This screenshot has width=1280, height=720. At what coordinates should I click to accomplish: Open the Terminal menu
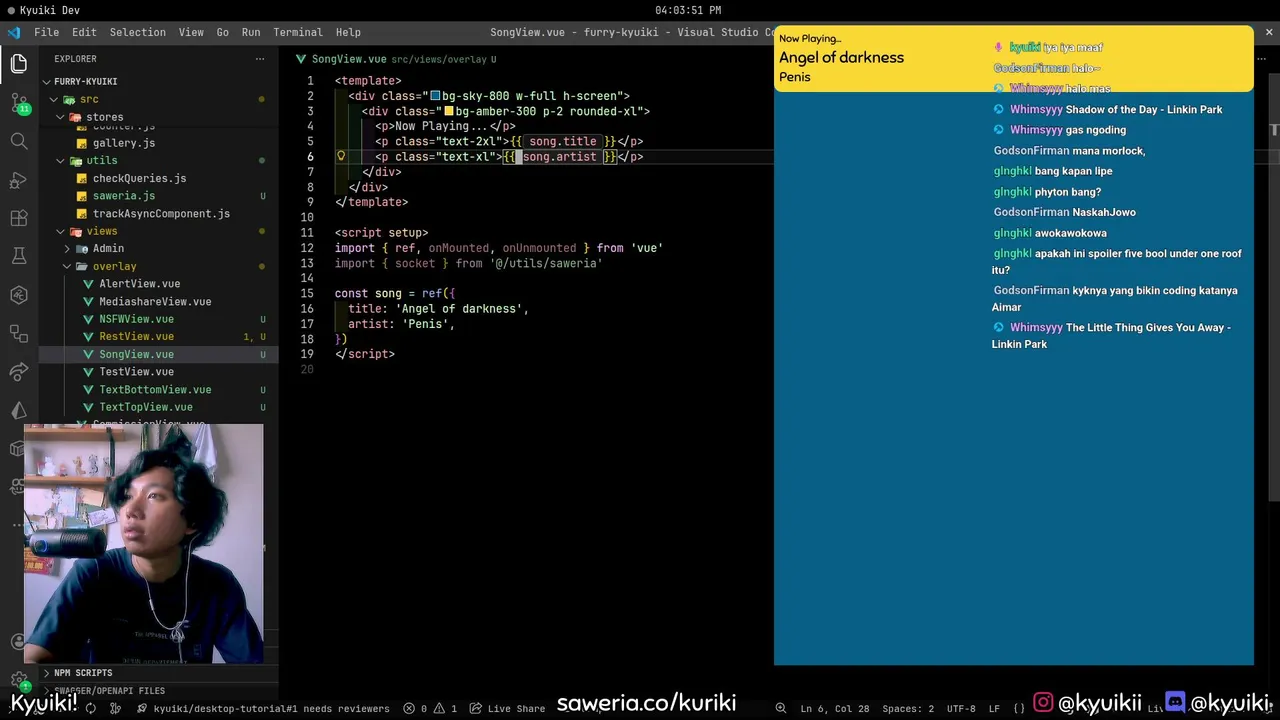tap(298, 32)
